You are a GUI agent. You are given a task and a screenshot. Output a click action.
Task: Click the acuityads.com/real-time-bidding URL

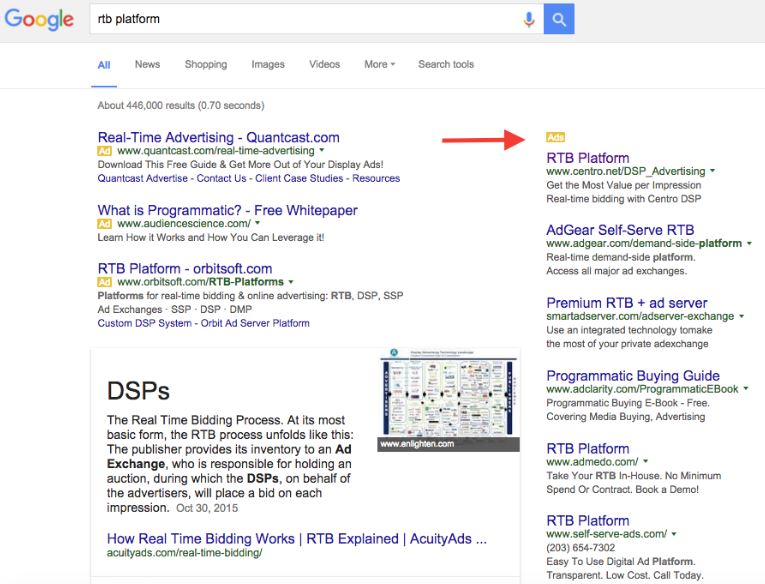coord(184,553)
